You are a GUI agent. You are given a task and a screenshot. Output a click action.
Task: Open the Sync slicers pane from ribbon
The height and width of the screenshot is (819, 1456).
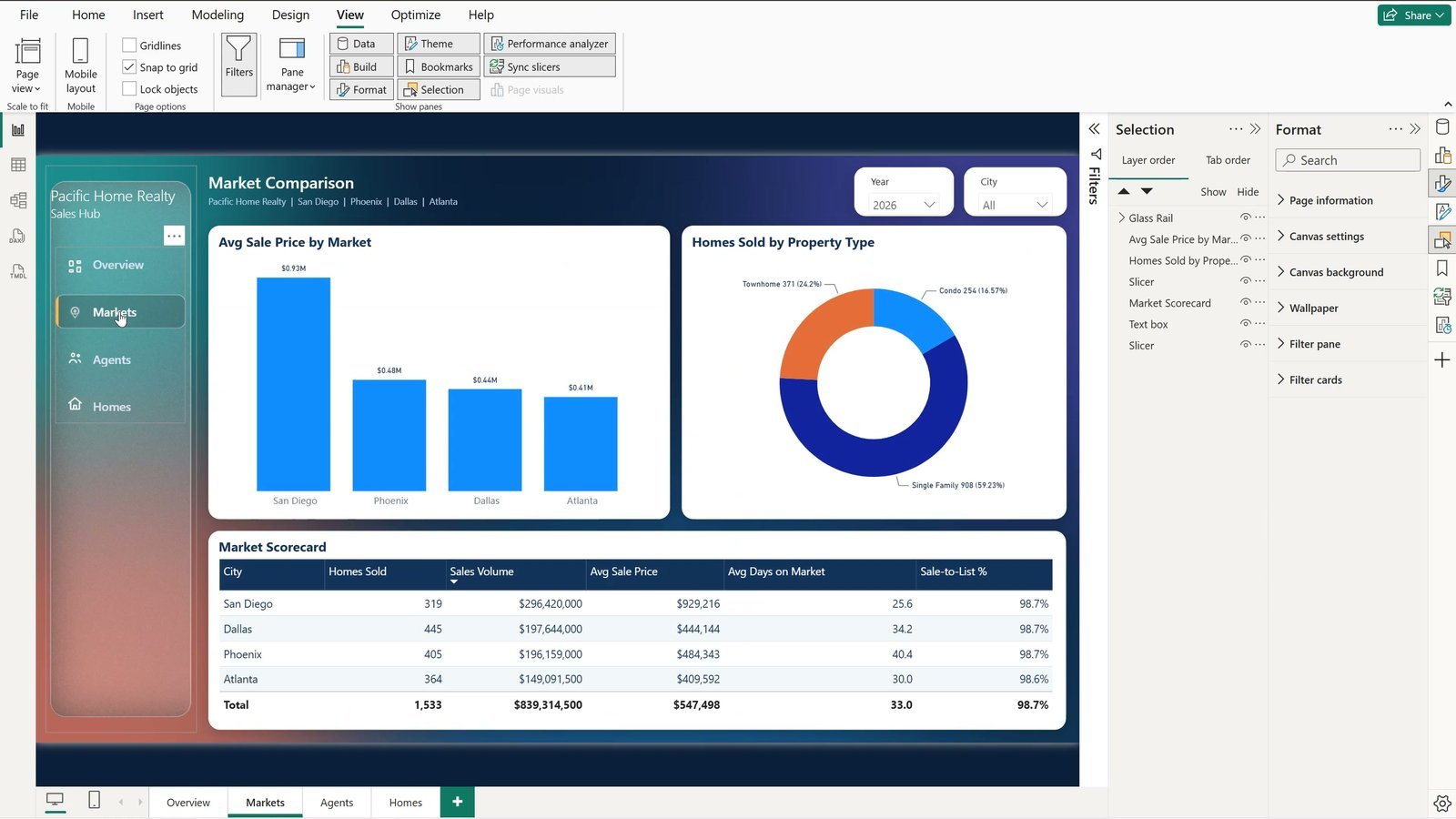550,66
